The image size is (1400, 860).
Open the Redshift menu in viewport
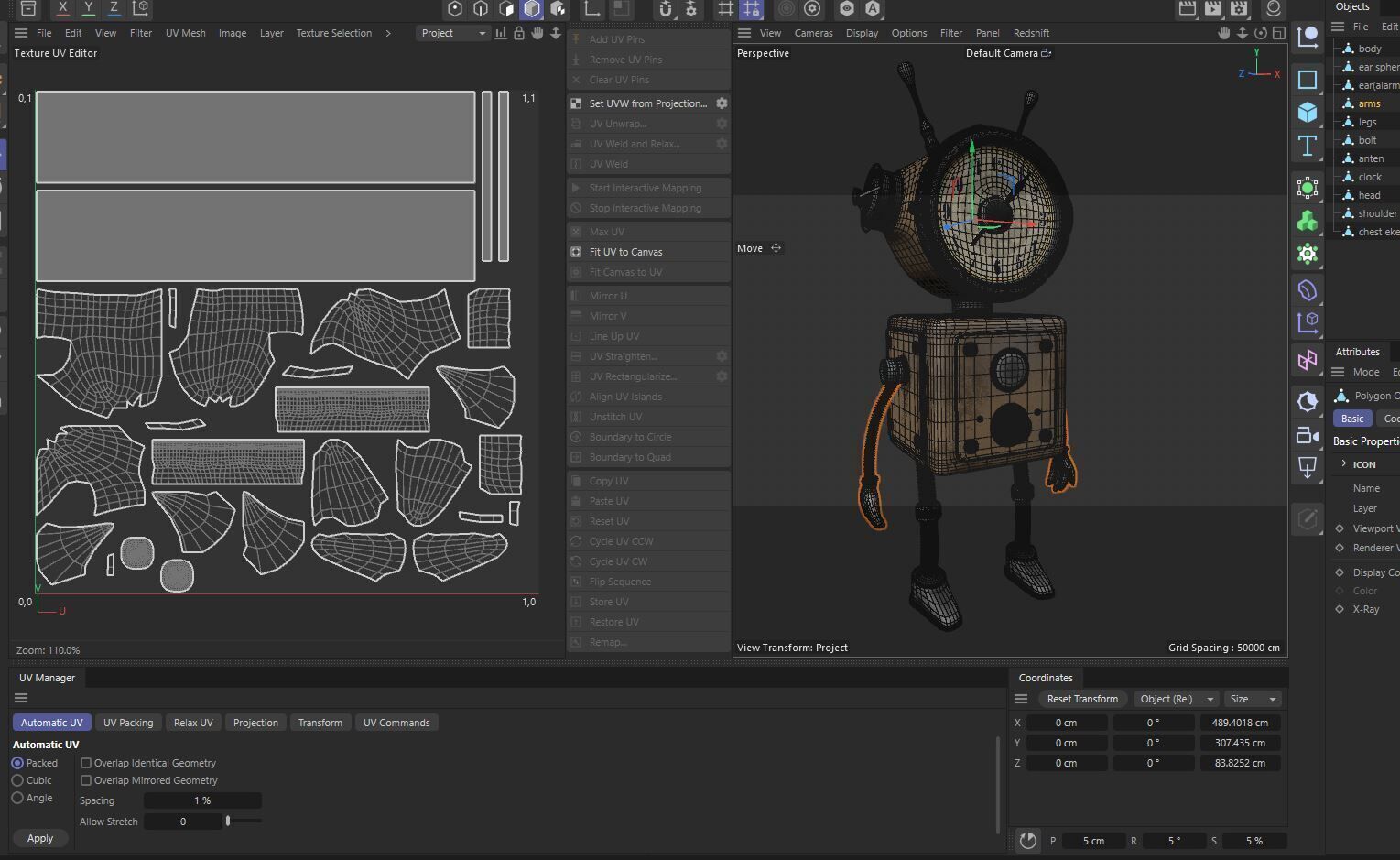pos(1032,33)
